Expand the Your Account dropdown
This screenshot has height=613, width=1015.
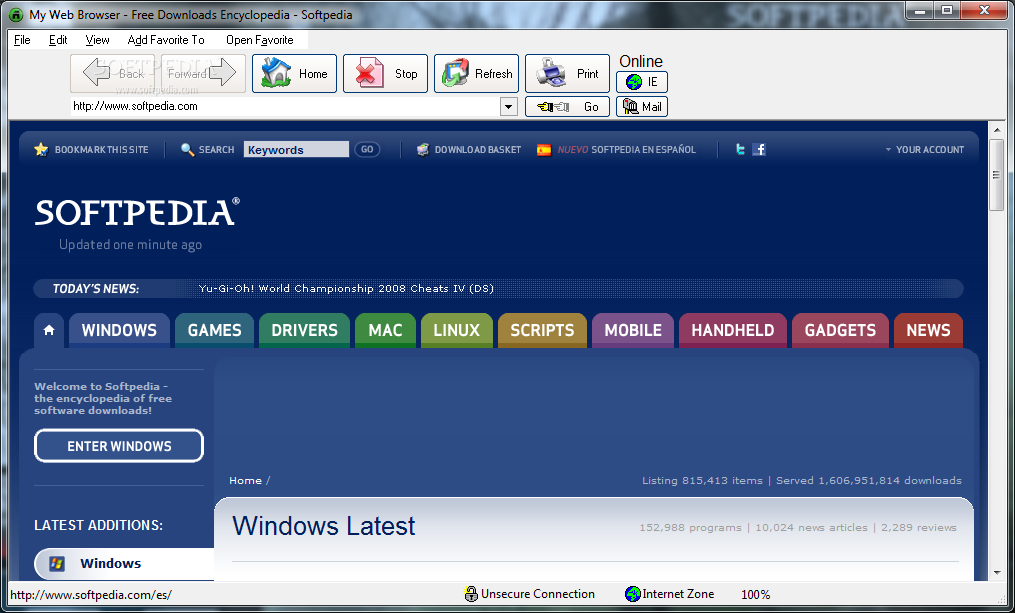924,150
